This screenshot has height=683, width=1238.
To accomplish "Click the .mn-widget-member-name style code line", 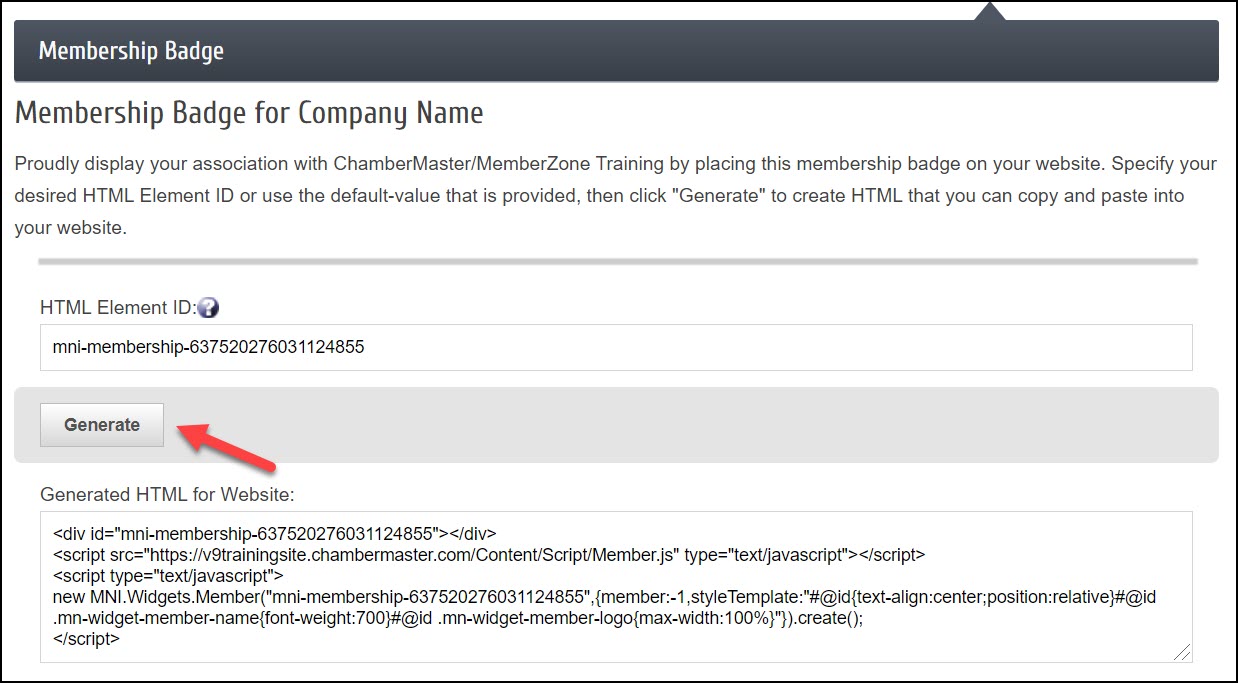I will click(x=457, y=618).
